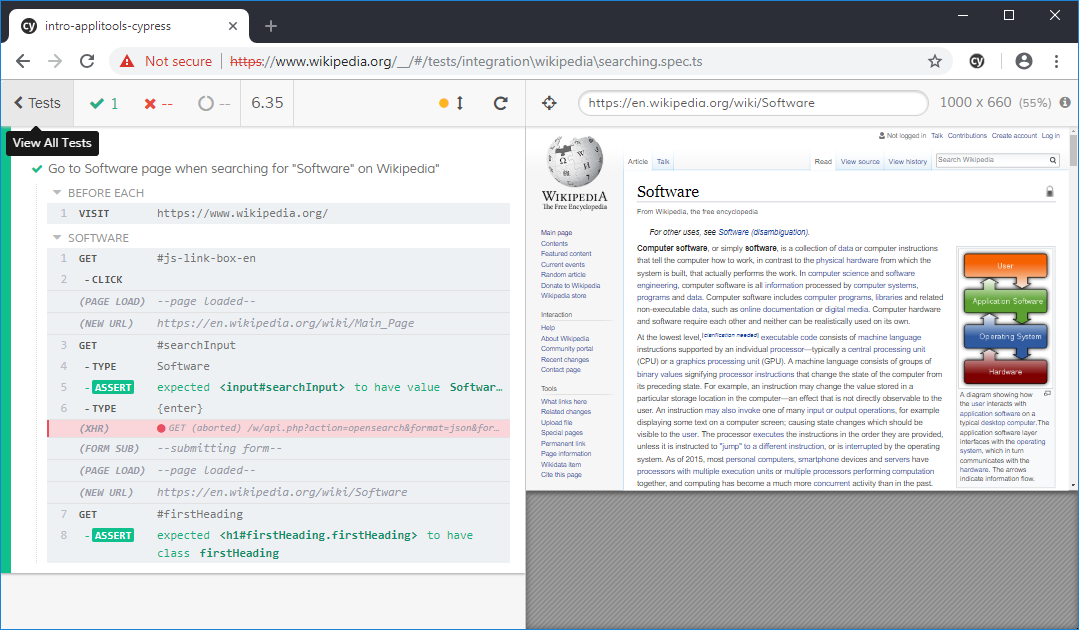Close the intro-applitools-cypress tab
The height and width of the screenshot is (630, 1079).
coord(233,26)
